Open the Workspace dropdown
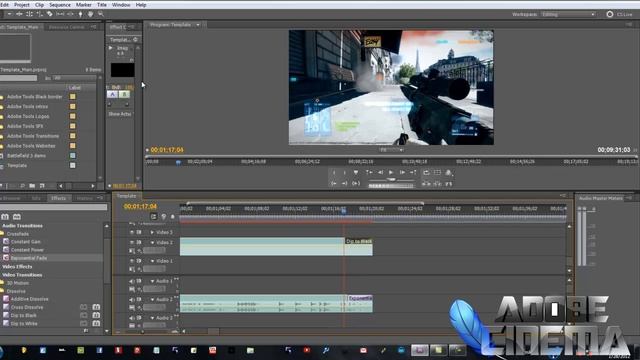Image resolution: width=640 pixels, height=360 pixels. 569,14
